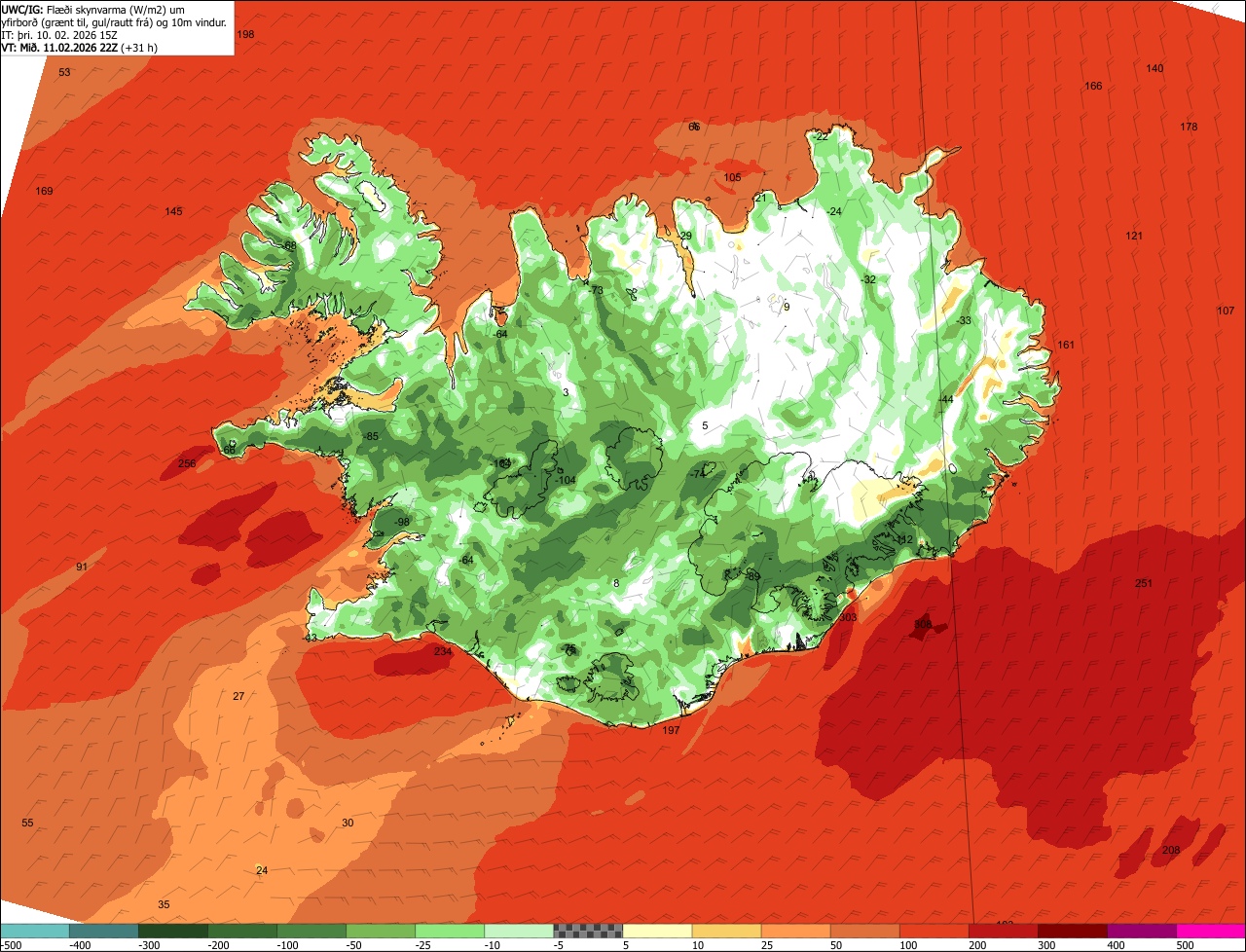This screenshot has width=1246, height=952.
Task: Click the map value 161
Action: point(1066,345)
